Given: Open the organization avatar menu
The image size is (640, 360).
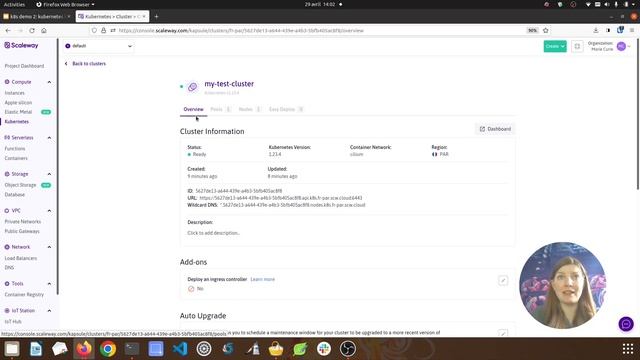Looking at the screenshot, I should [x=621, y=47].
